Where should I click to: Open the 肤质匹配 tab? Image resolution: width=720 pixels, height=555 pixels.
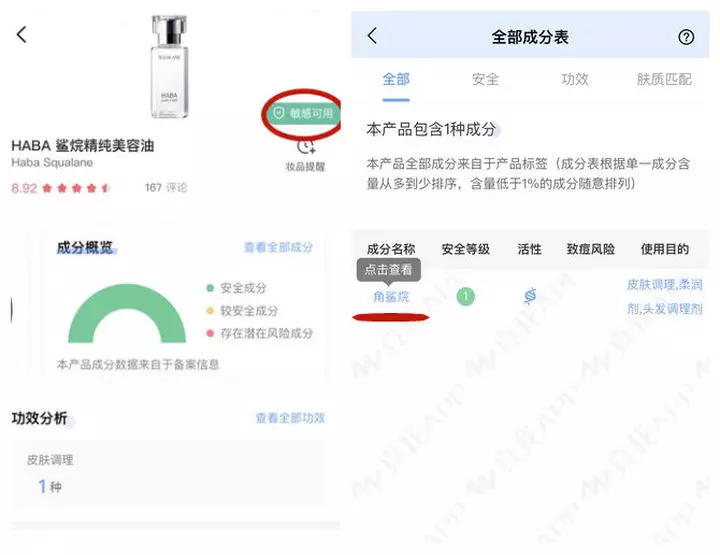pyautogui.click(x=664, y=79)
